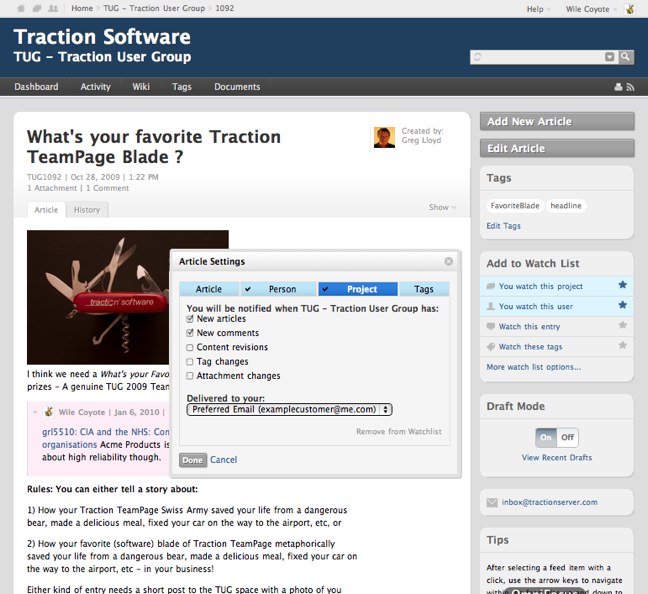Click the RSS feed icon

630,88
